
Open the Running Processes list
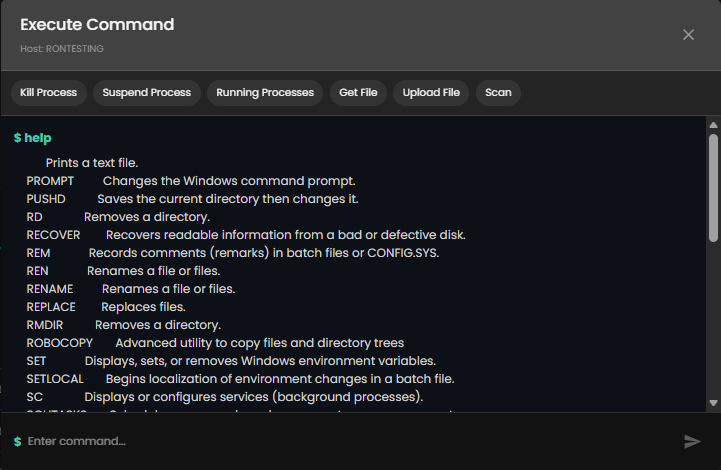coord(265,93)
